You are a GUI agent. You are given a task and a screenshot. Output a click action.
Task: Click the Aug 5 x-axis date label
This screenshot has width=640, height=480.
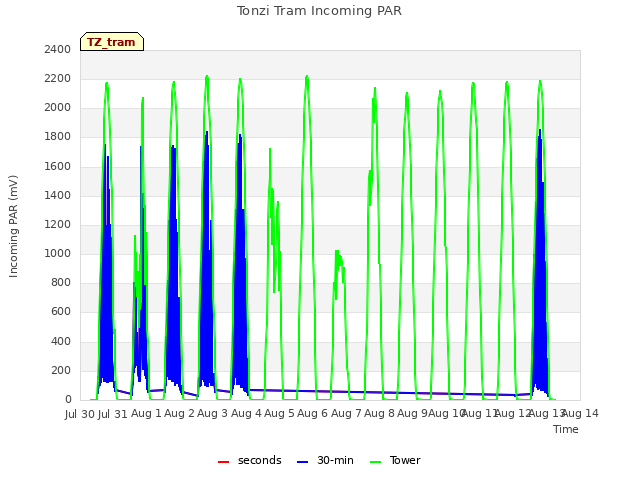coord(279,413)
